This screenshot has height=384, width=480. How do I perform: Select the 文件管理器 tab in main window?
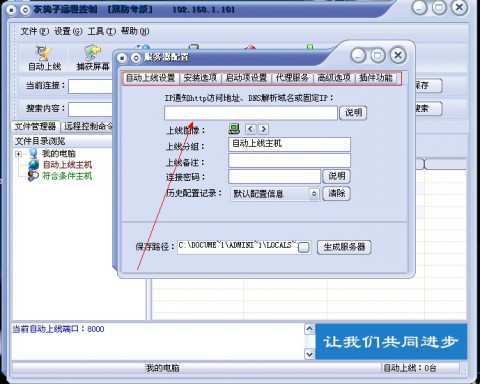35,126
